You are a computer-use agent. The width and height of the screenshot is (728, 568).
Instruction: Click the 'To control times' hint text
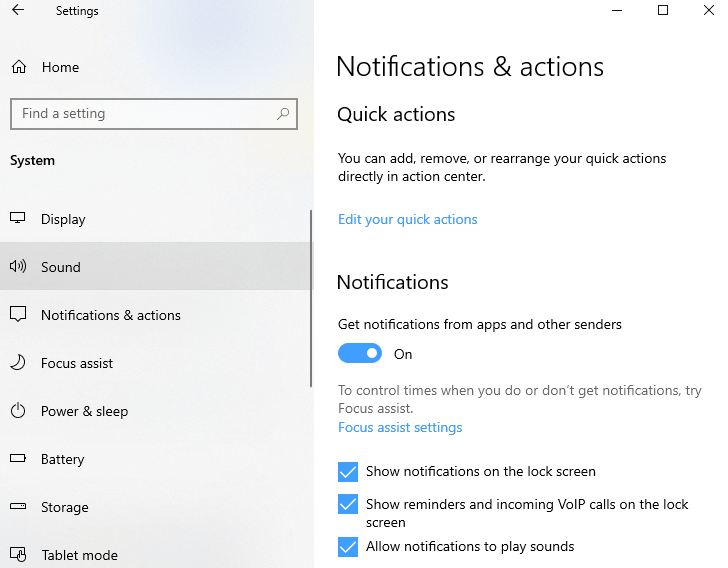[520, 399]
